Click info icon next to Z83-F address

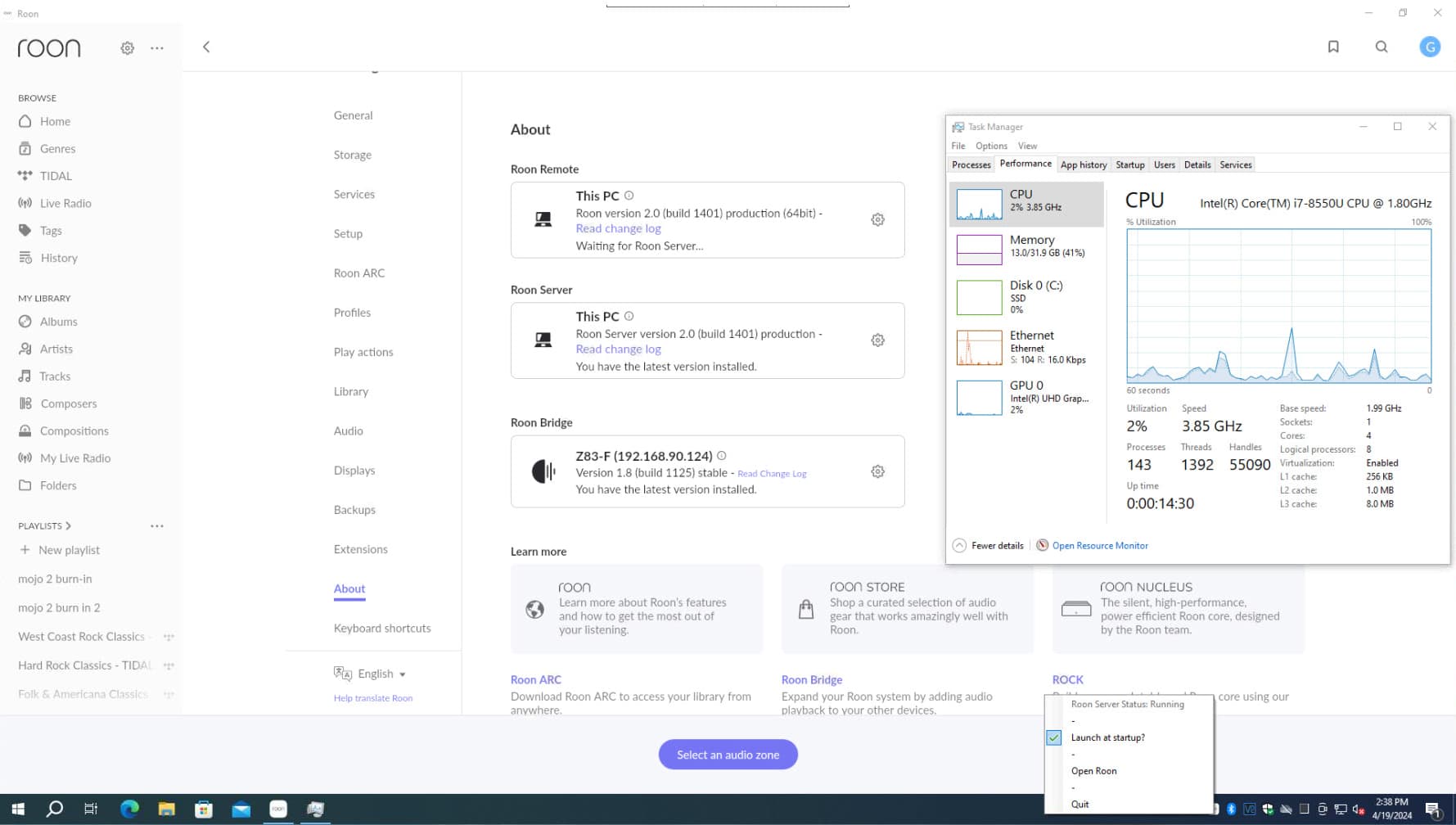(721, 456)
